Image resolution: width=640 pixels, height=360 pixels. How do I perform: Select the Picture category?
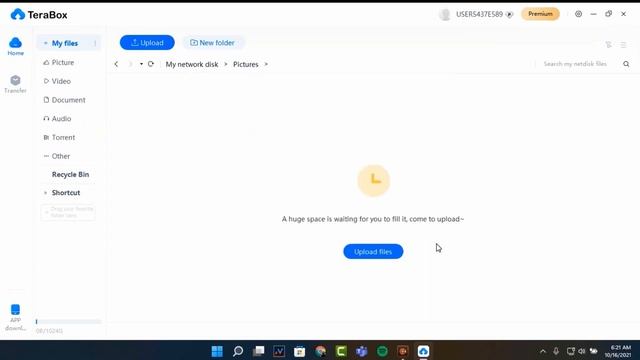pyautogui.click(x=59, y=62)
